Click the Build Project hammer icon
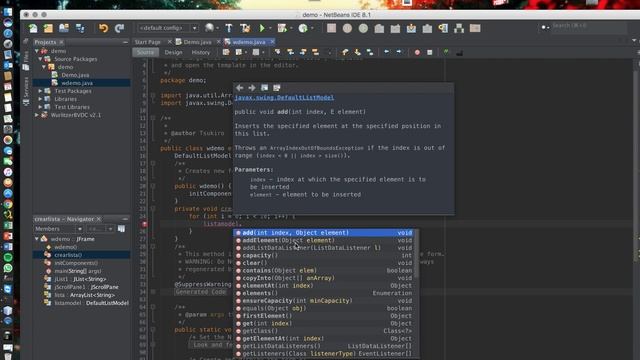 click(229, 28)
